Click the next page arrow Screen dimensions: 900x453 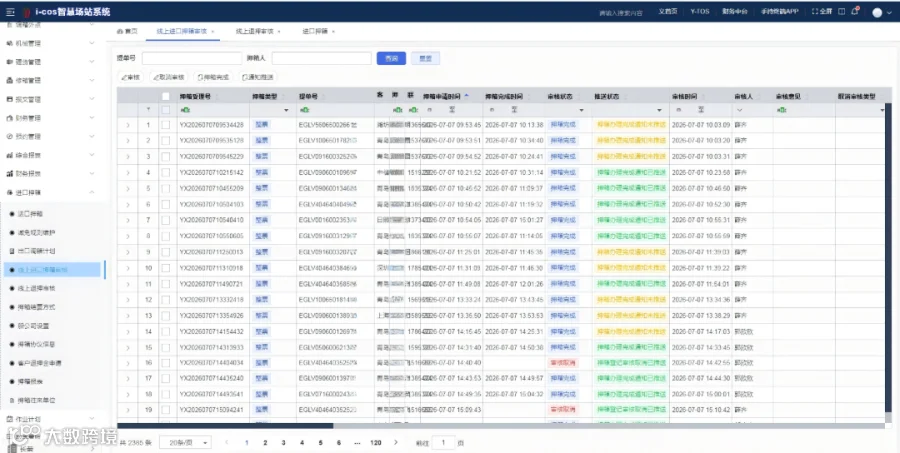tap(395, 443)
